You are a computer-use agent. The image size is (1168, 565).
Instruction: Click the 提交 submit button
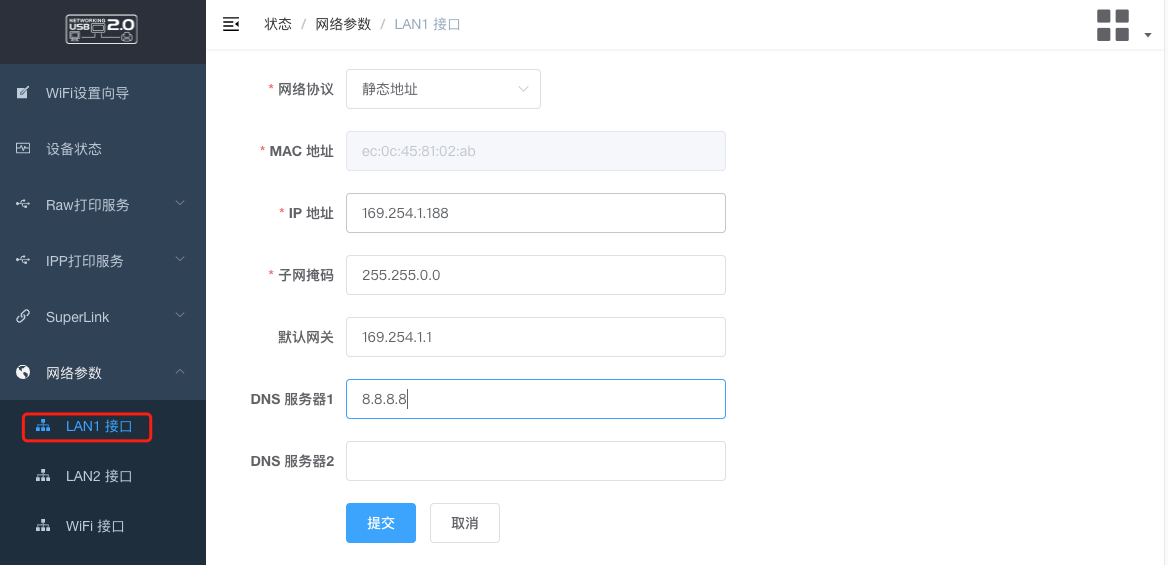click(380, 523)
